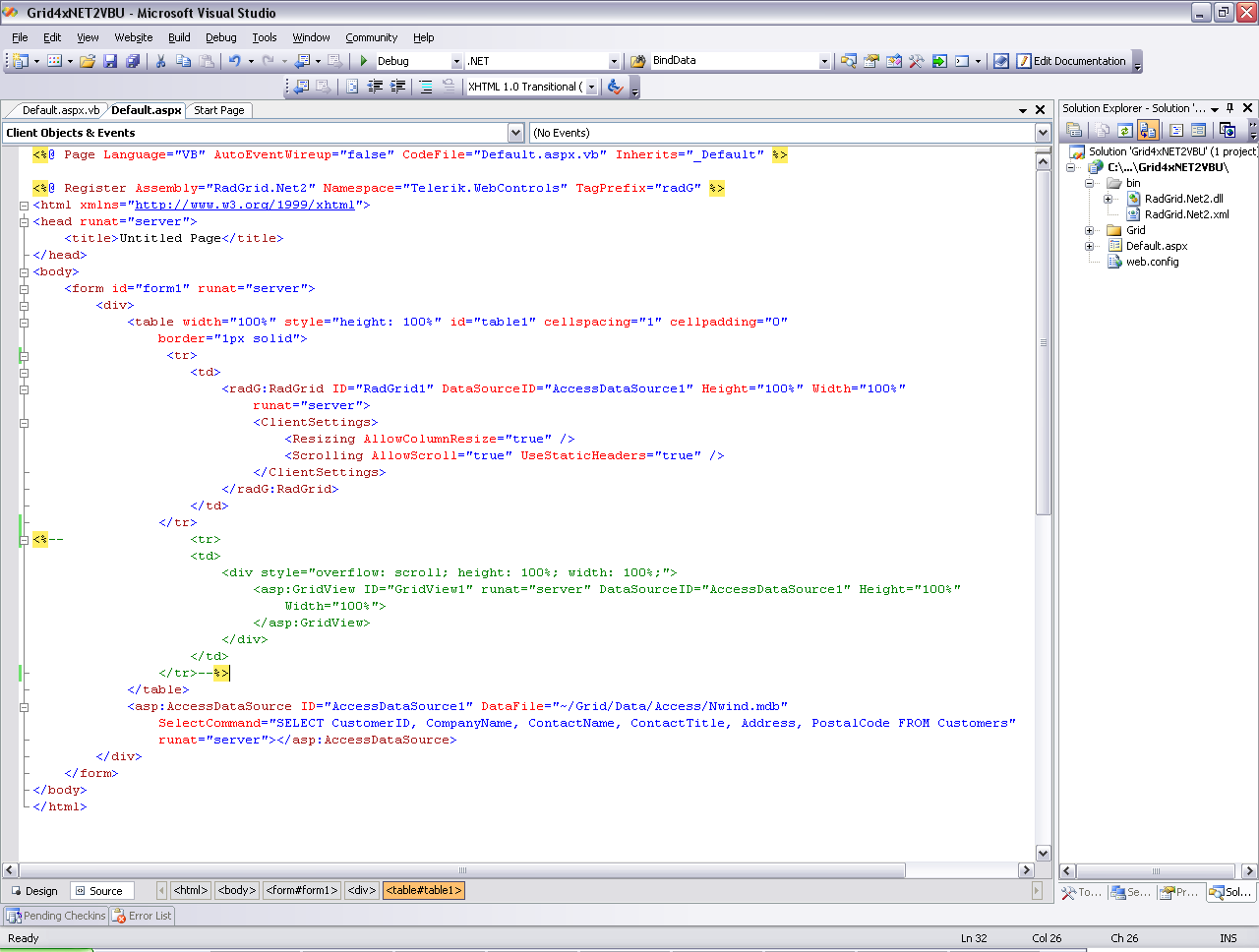This screenshot has height=952, width=1259.
Task: Click the editor vertical scrollbar thumb
Action: (x=1044, y=342)
